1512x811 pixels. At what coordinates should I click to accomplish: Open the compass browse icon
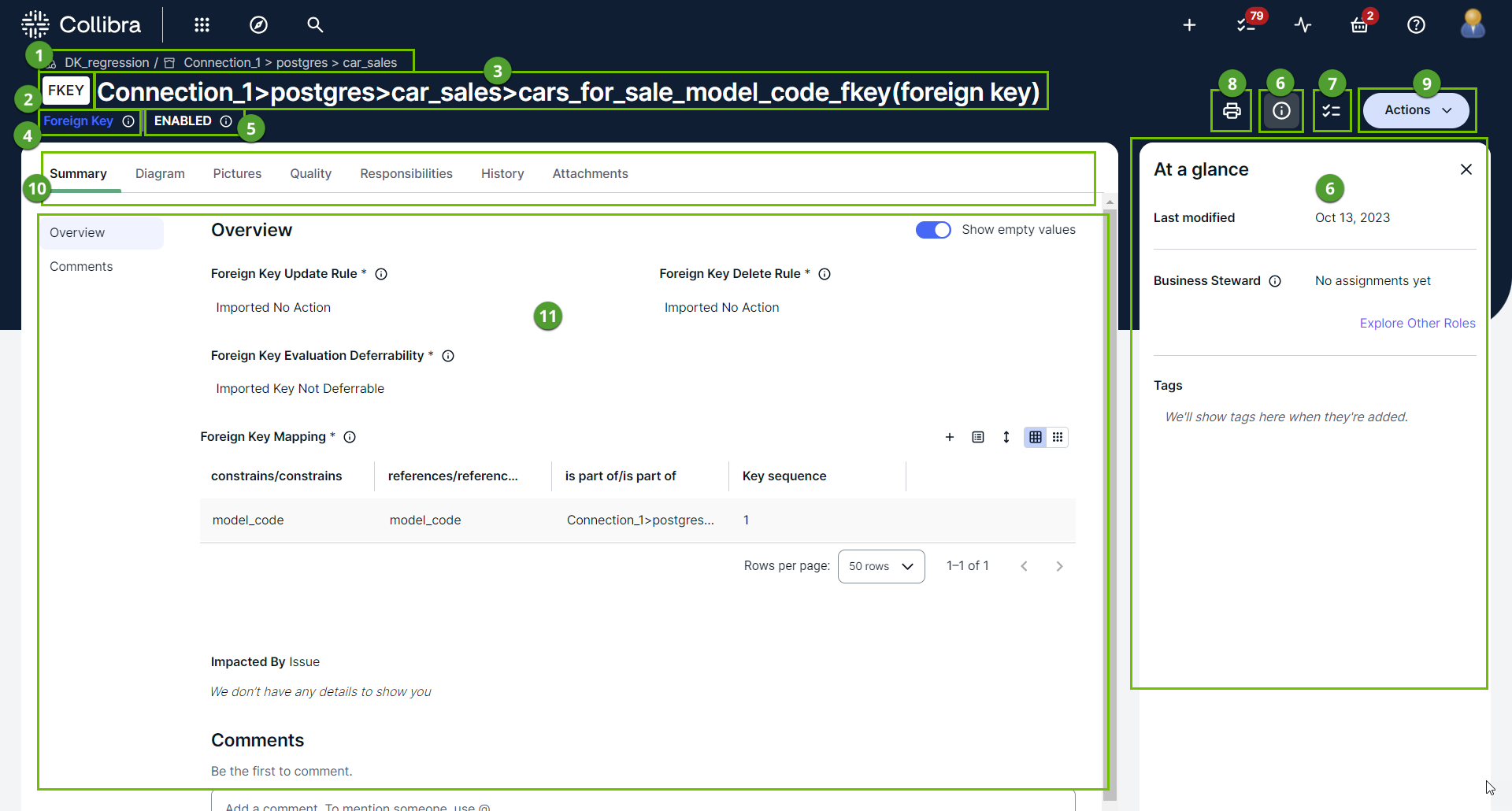click(258, 25)
